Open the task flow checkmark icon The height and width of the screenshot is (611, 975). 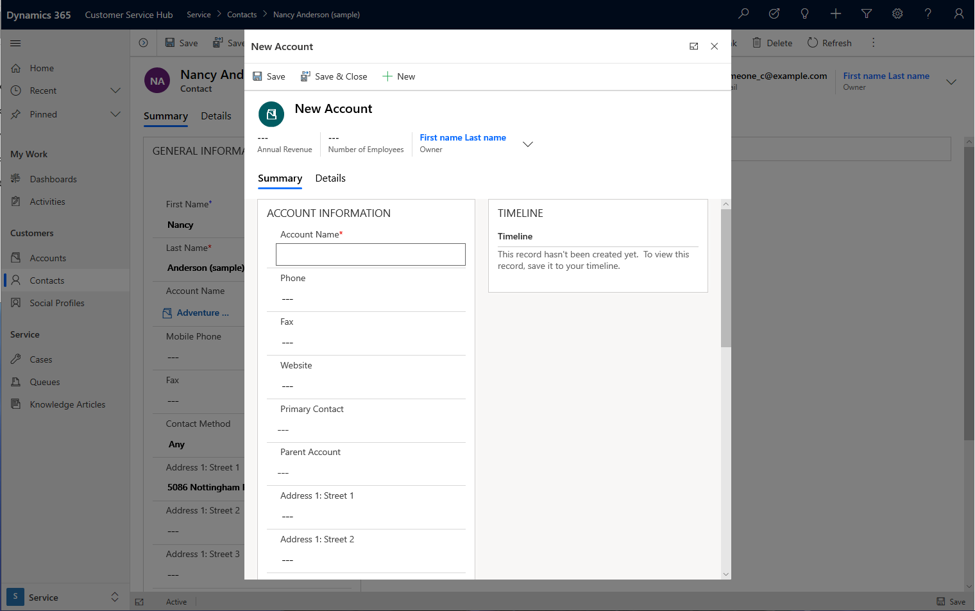click(774, 14)
